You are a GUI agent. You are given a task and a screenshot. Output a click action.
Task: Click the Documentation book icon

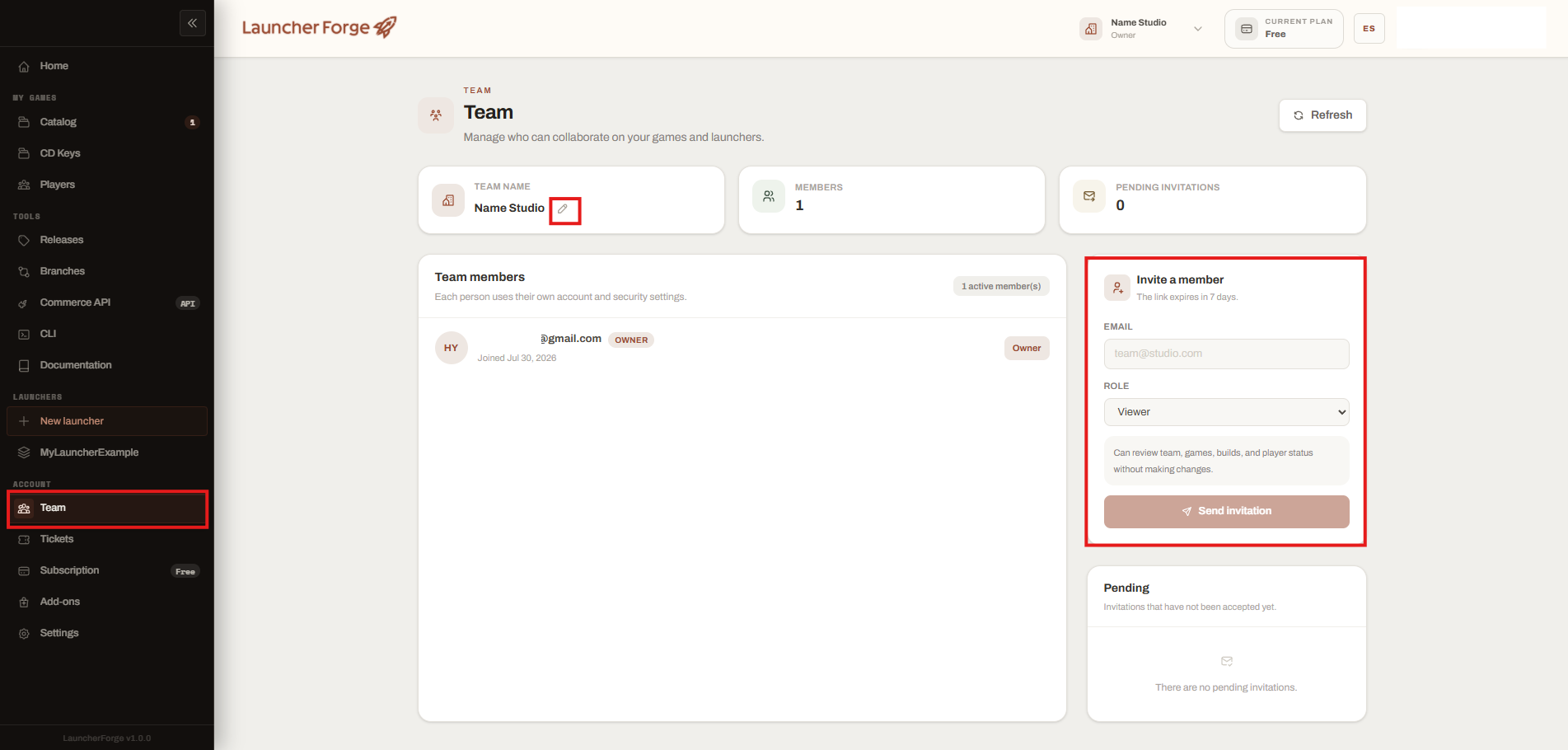(24, 366)
